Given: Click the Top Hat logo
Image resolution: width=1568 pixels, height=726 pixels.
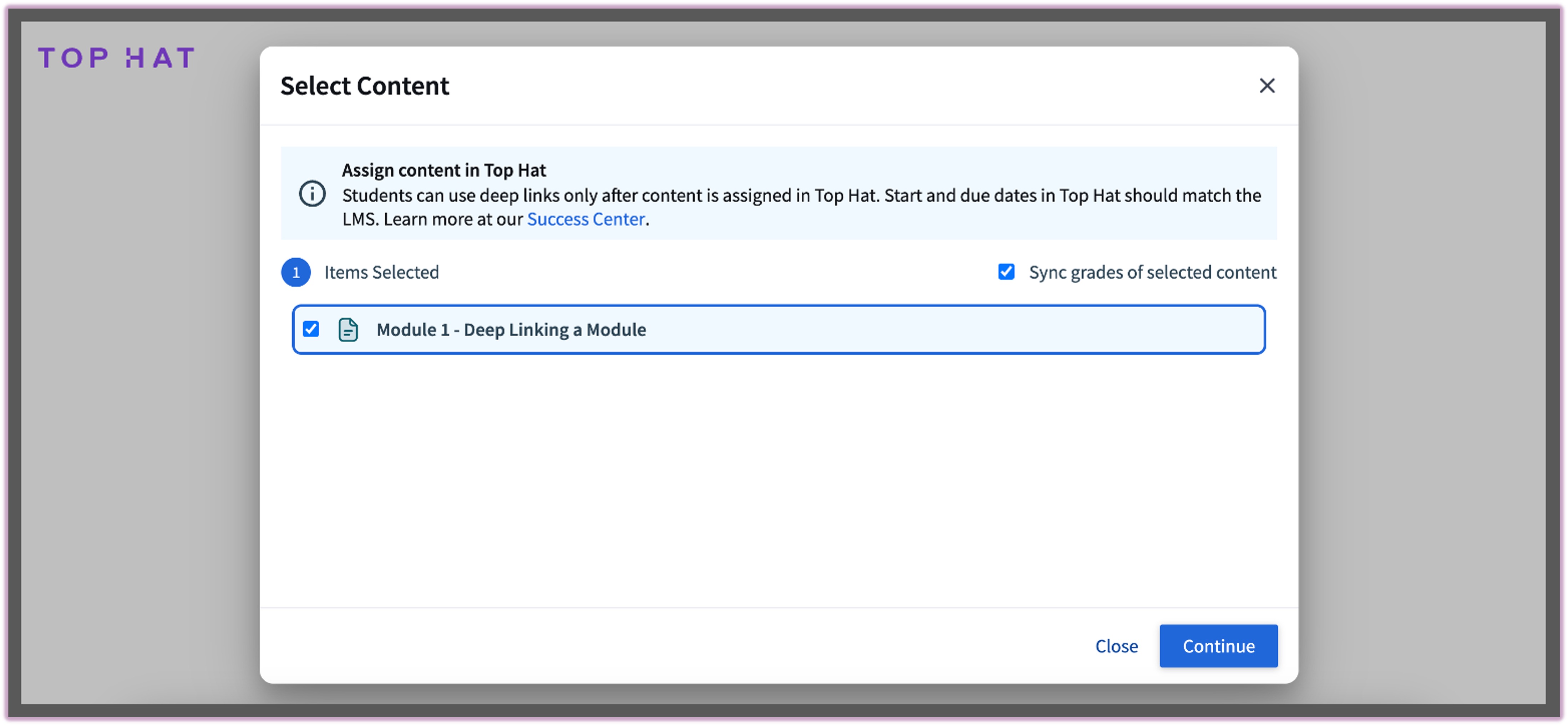Looking at the screenshot, I should click(116, 59).
